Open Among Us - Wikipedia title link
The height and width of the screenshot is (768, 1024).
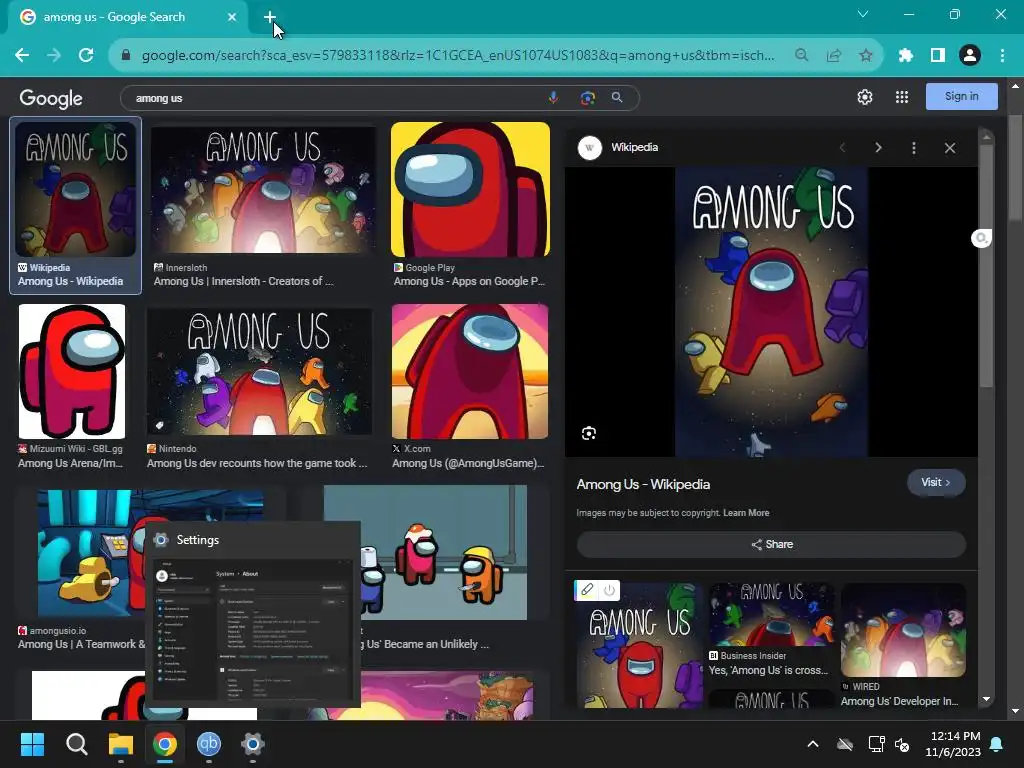[x=643, y=485]
